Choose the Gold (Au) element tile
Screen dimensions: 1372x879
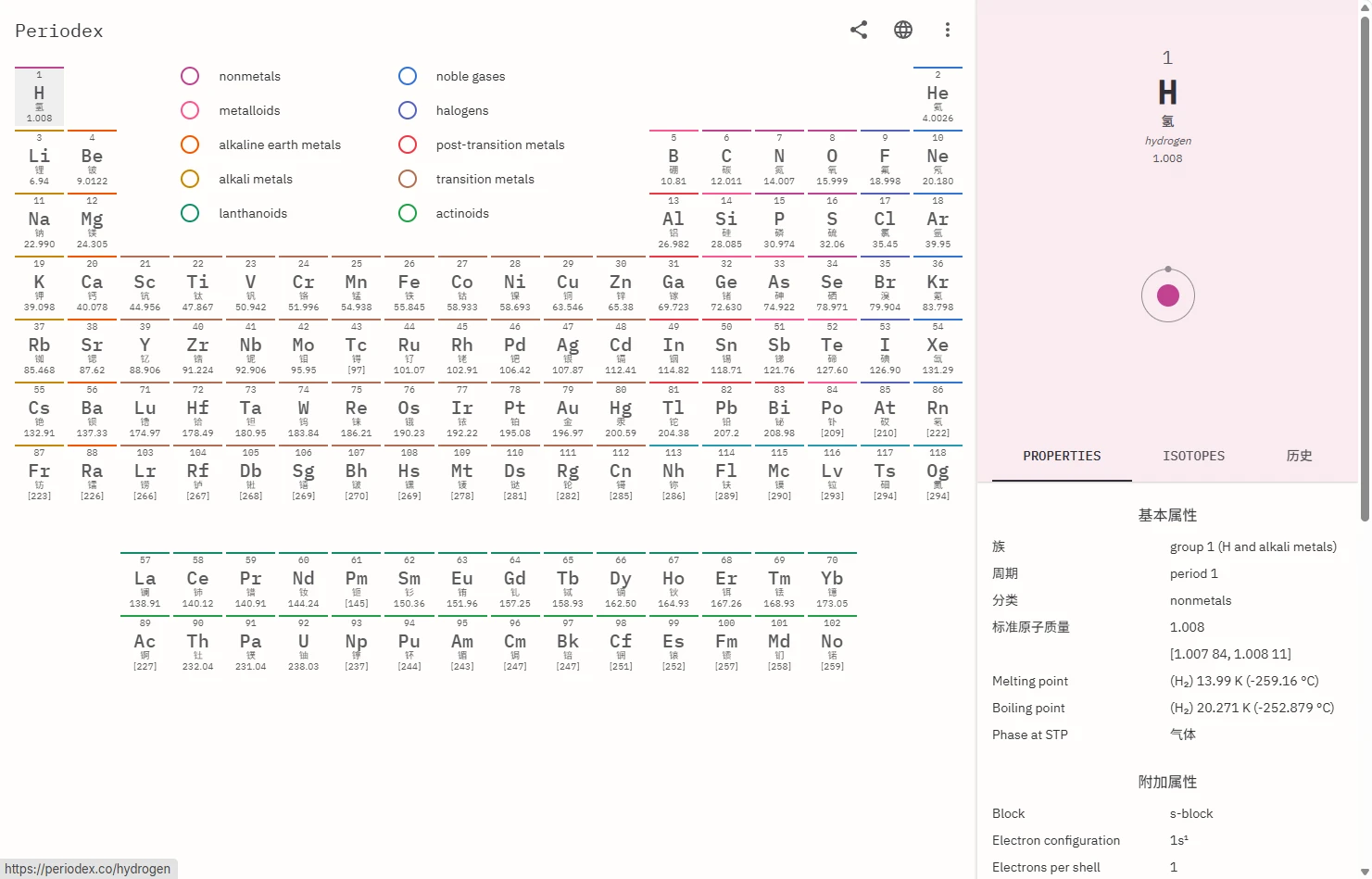[x=568, y=411]
